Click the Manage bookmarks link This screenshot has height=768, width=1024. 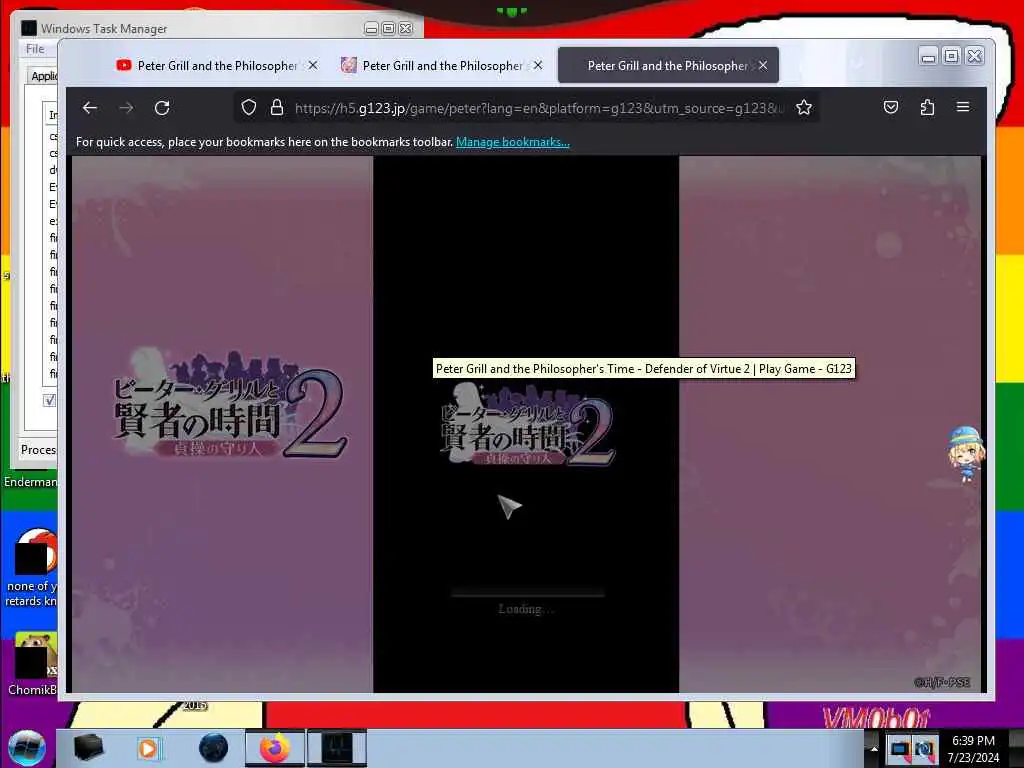coord(513,142)
